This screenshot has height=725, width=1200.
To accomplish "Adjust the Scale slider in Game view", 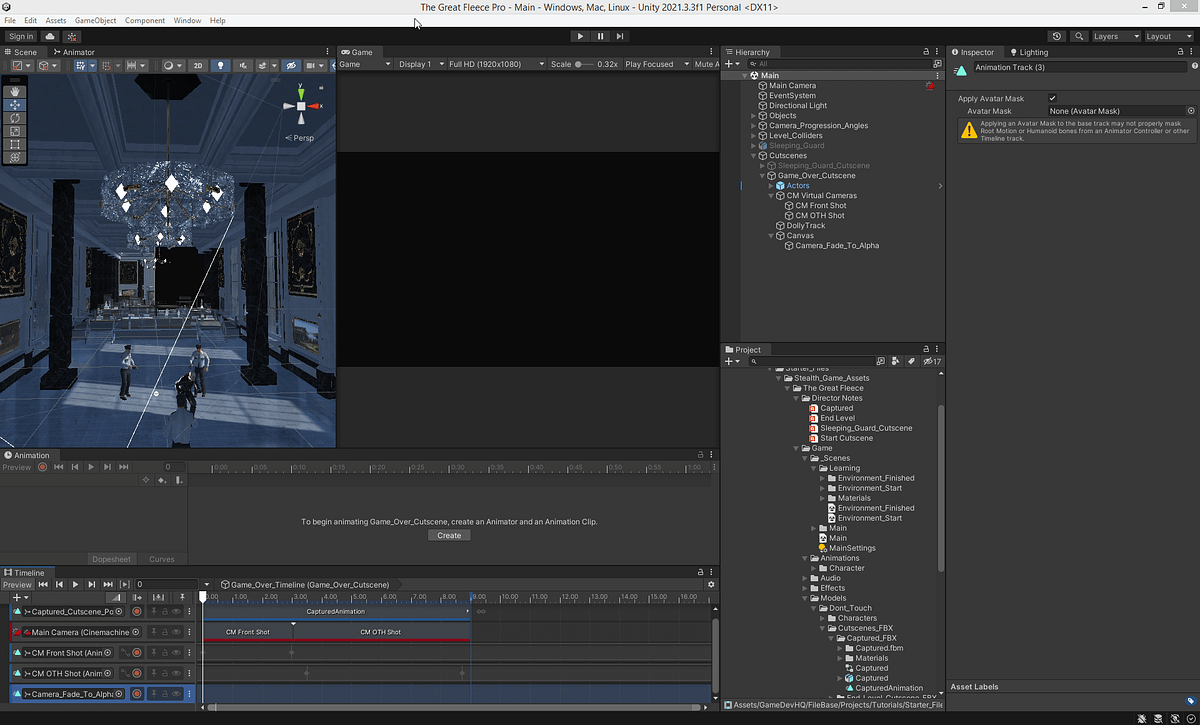I will 580,63.
